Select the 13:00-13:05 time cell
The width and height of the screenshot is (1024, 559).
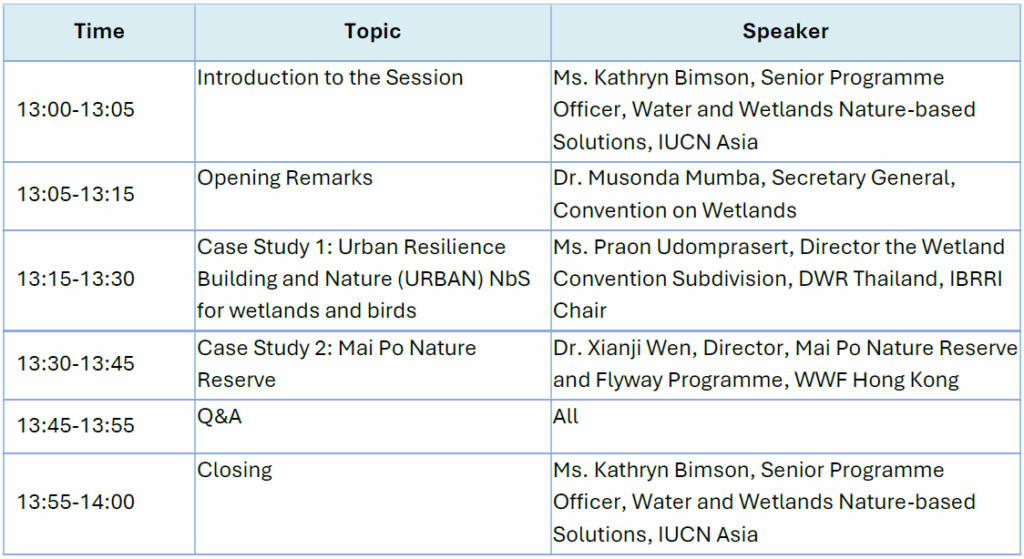point(76,110)
